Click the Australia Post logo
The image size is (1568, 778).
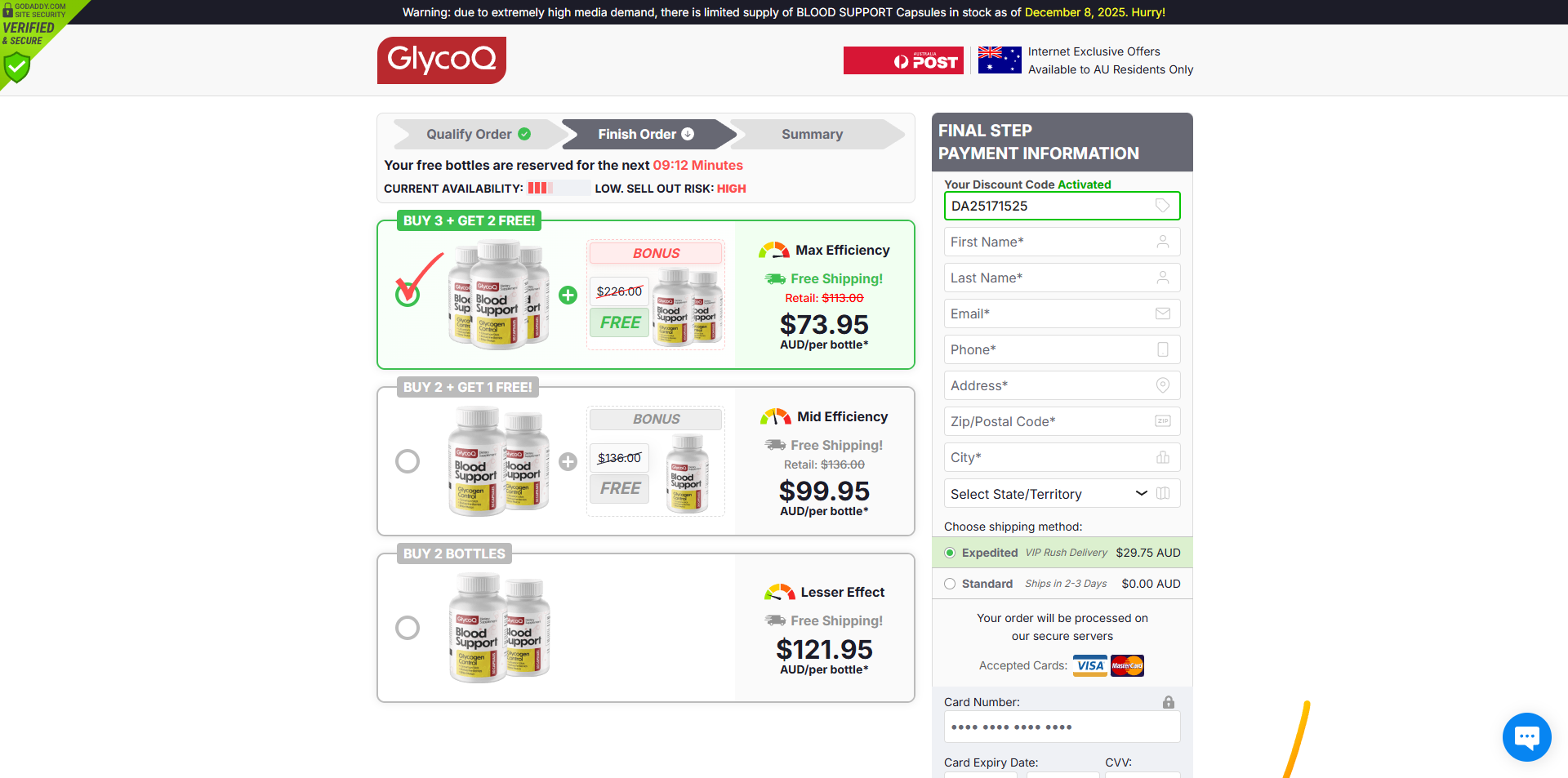click(903, 60)
